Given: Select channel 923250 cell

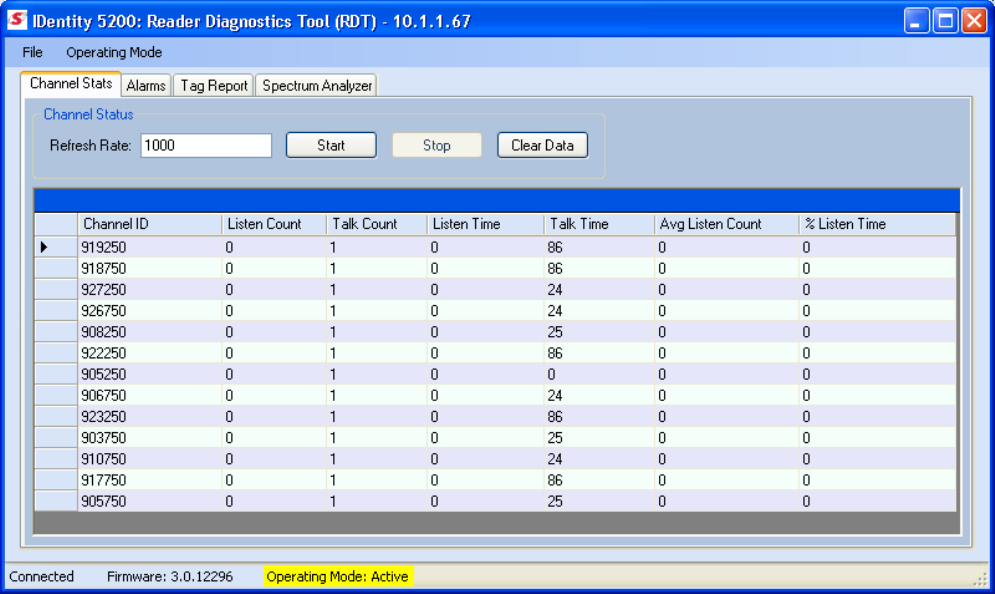Looking at the screenshot, I should 150,416.
